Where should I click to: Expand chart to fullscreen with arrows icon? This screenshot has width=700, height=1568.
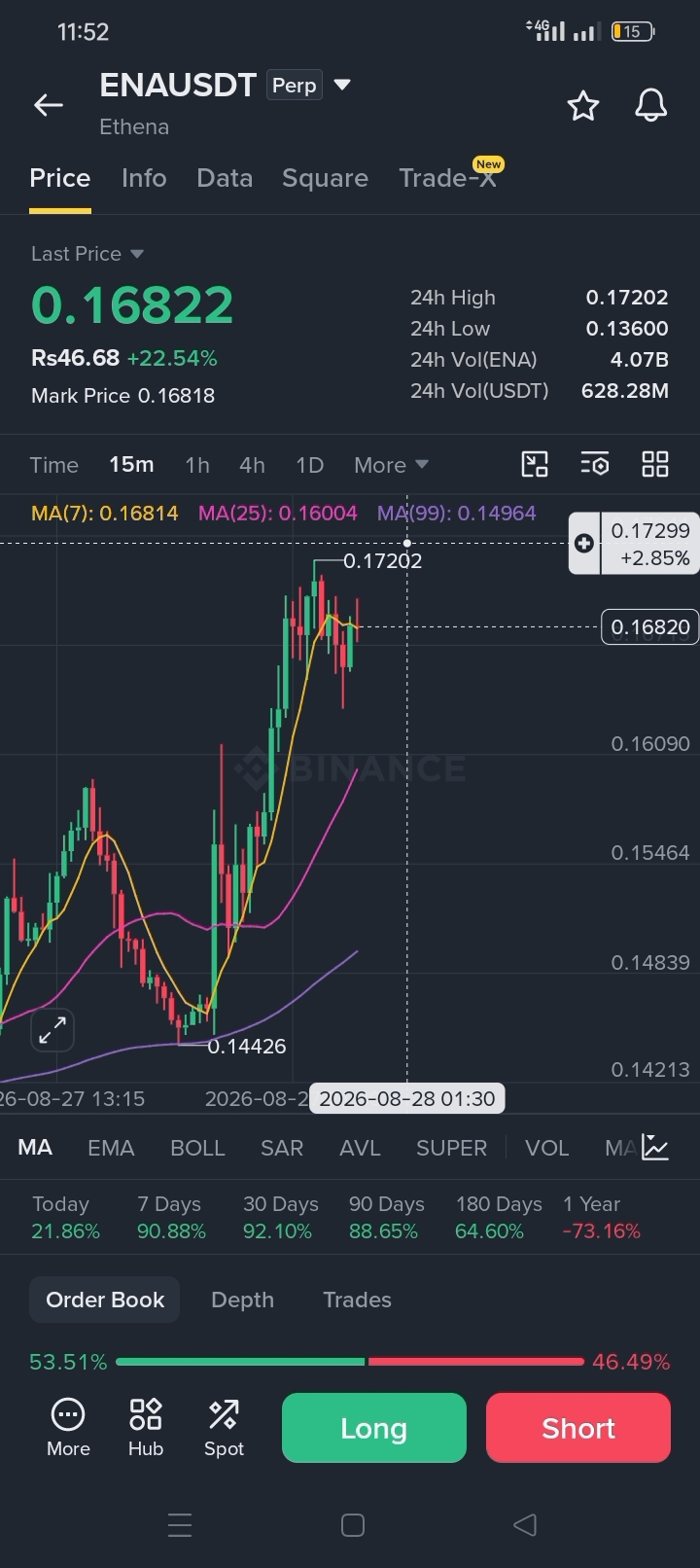pos(52,1030)
